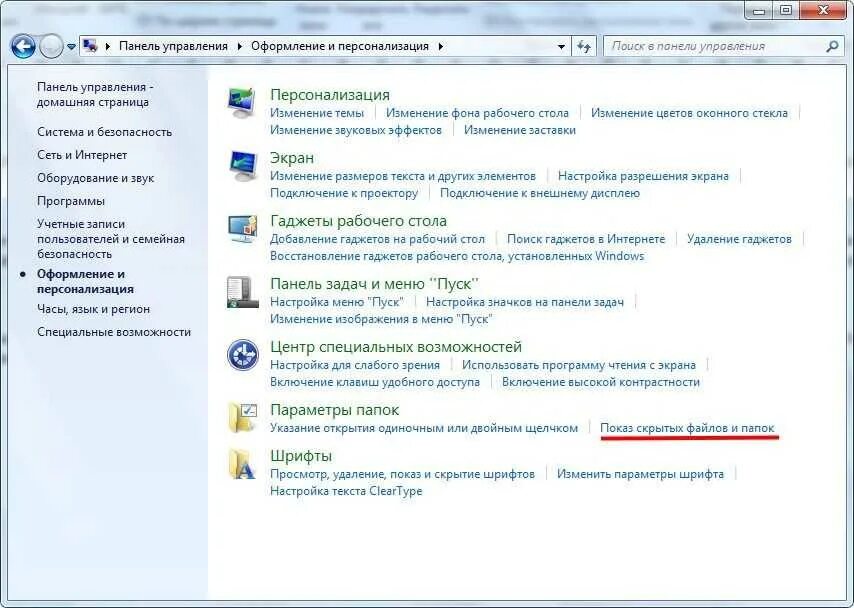Select Оформление и персонализация in sidebar
This screenshot has width=854, height=608.
tap(86, 282)
